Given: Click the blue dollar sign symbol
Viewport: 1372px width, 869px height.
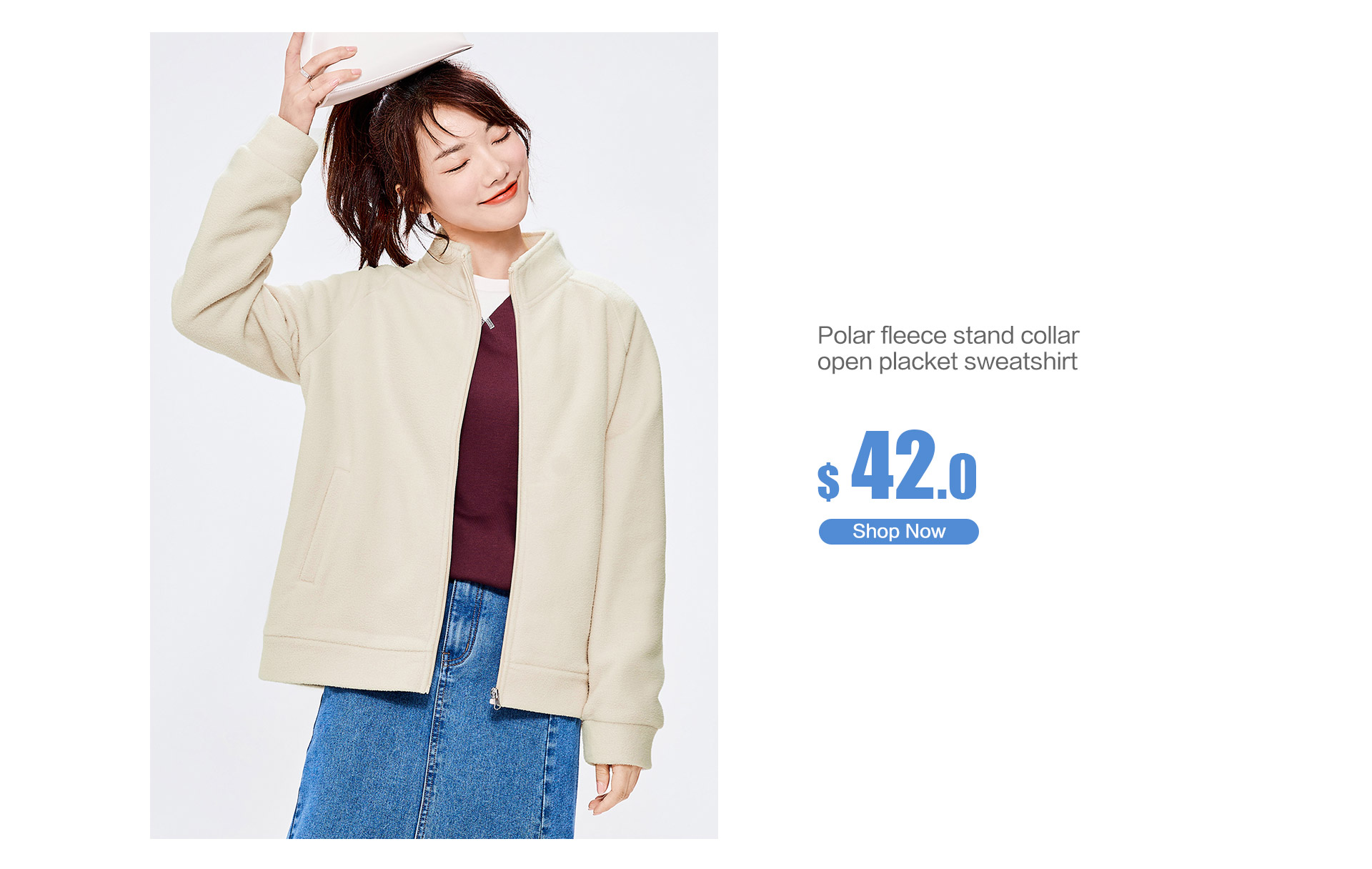Looking at the screenshot, I should point(828,481).
